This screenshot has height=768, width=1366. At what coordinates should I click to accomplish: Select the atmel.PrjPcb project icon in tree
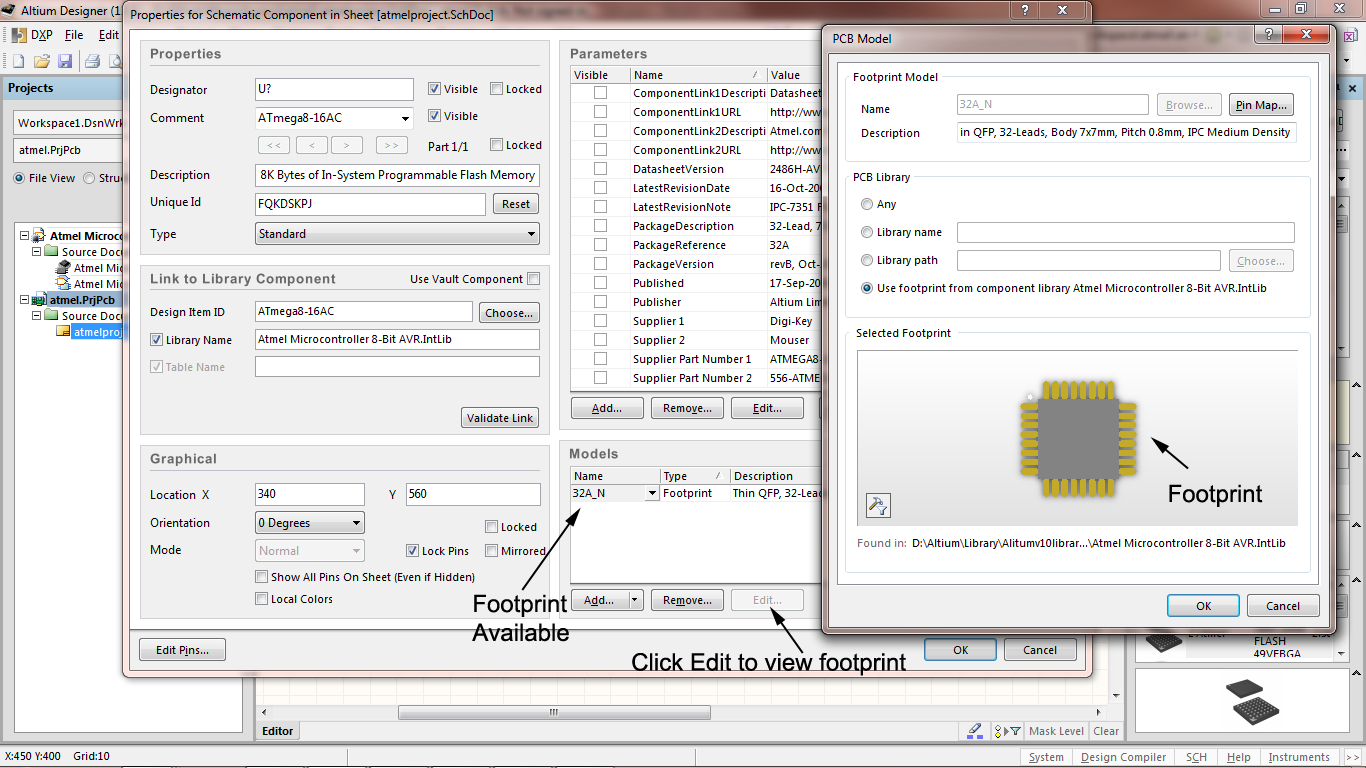coord(40,300)
